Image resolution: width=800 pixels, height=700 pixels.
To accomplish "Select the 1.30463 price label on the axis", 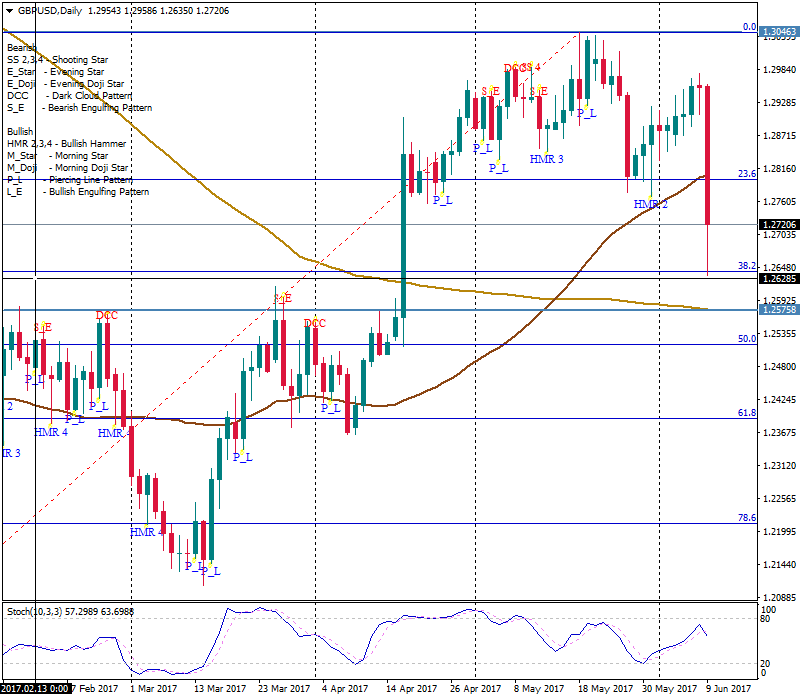I will pyautogui.click(x=779, y=32).
